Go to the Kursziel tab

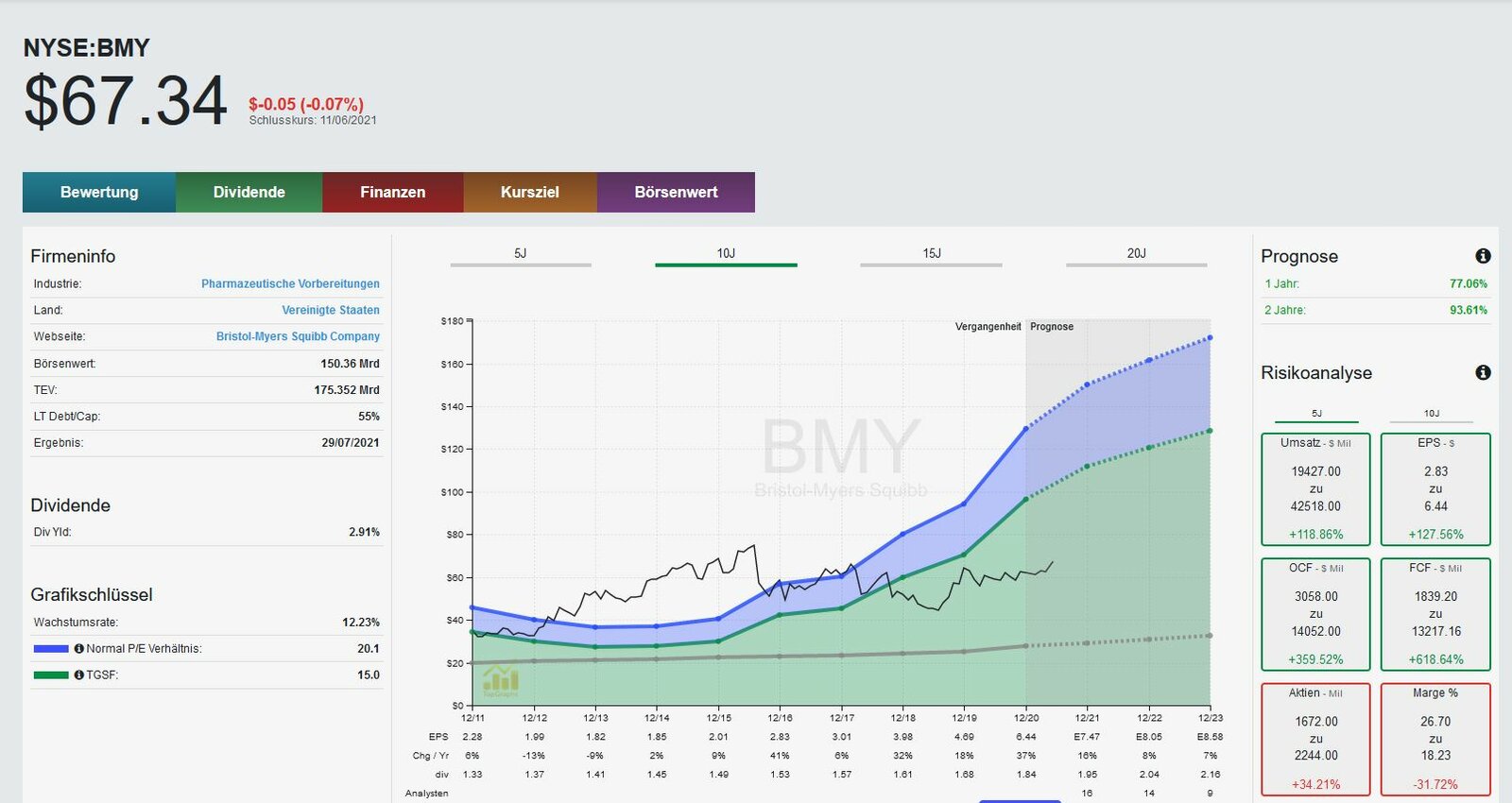pyautogui.click(x=530, y=192)
